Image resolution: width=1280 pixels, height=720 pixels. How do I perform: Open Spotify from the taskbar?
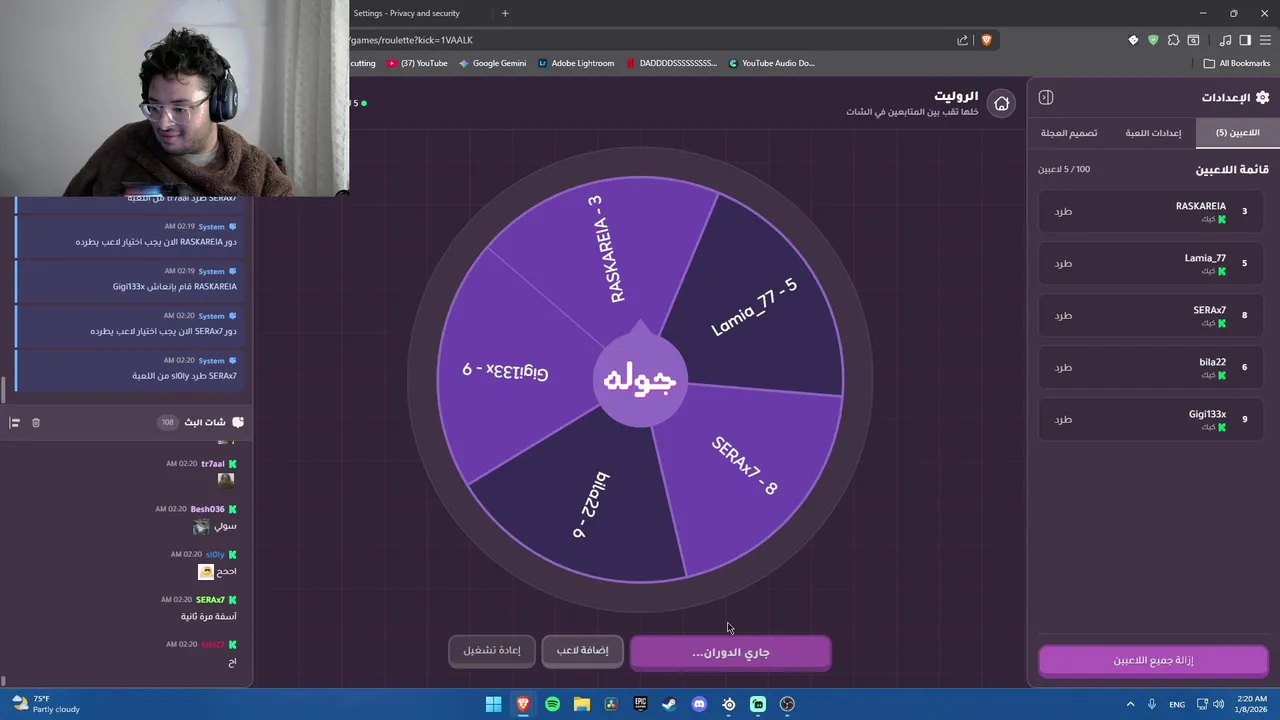[x=552, y=704]
